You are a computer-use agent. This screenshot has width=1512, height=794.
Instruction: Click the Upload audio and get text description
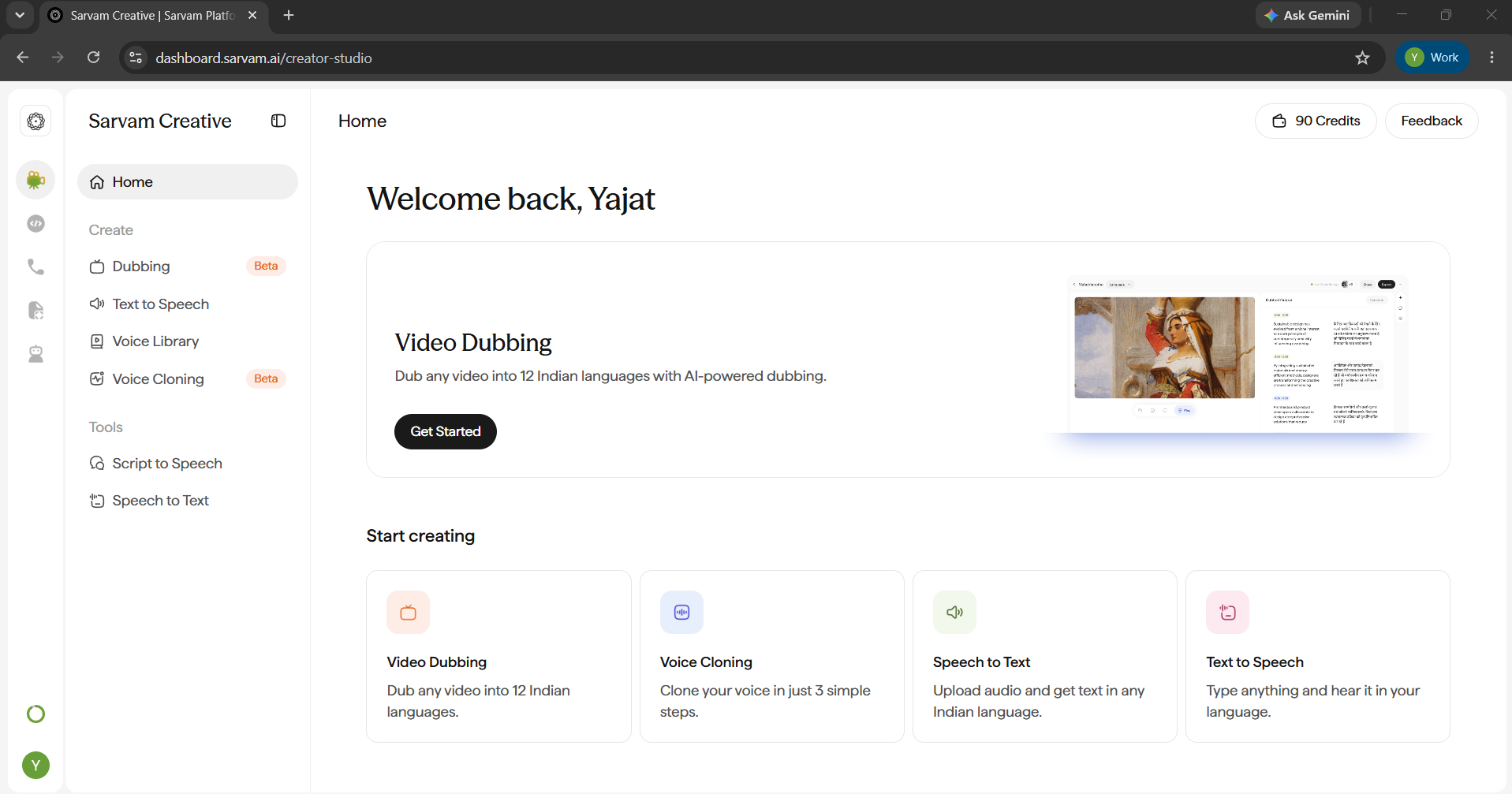click(1039, 701)
